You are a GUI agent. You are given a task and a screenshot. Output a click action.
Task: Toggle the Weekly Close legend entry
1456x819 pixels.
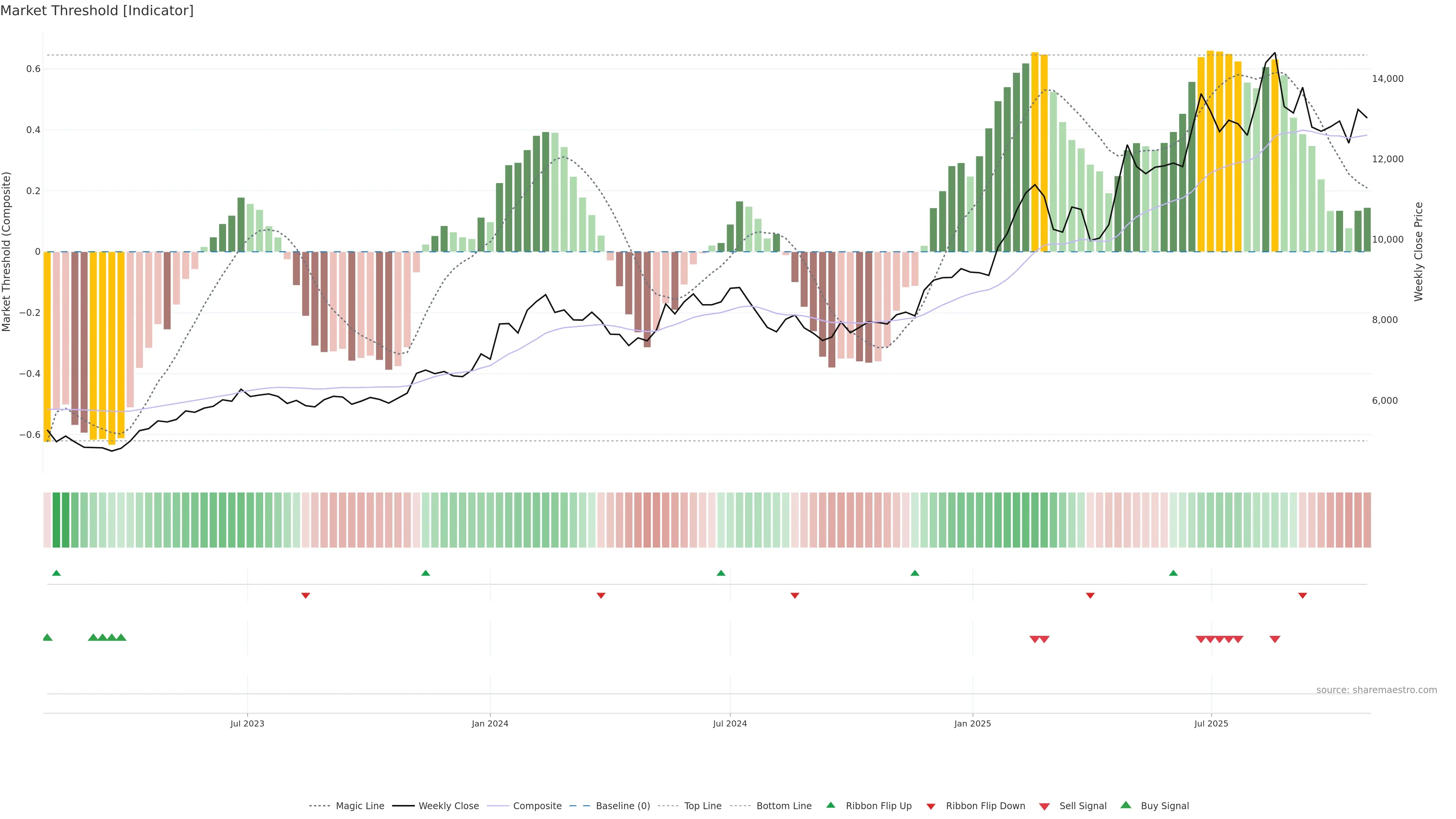448,806
